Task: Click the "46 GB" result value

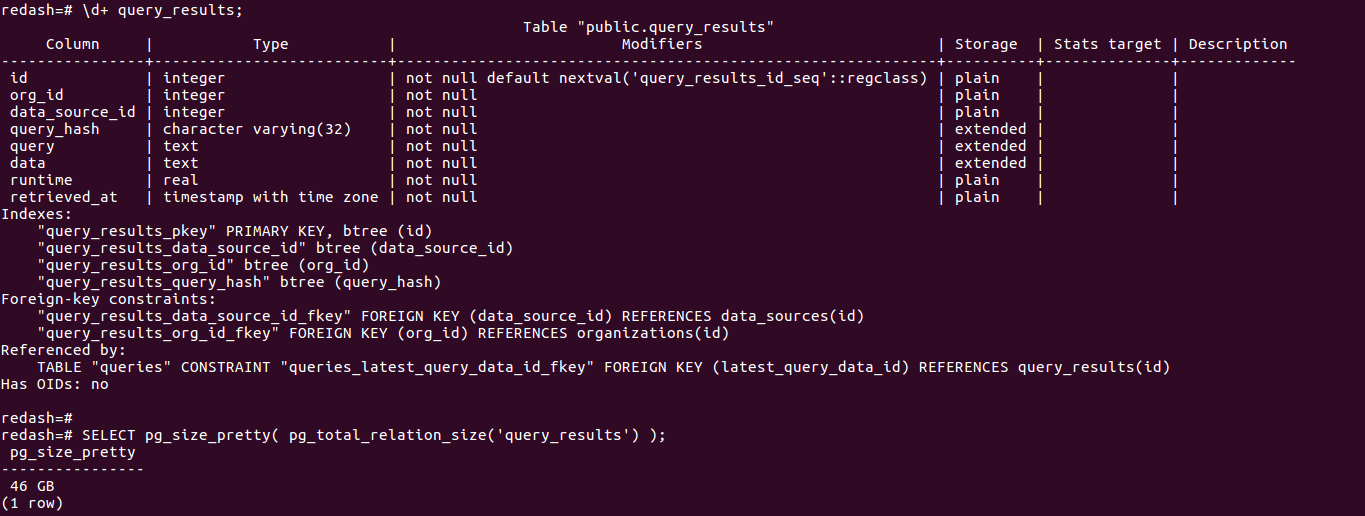Action: (x=32, y=486)
